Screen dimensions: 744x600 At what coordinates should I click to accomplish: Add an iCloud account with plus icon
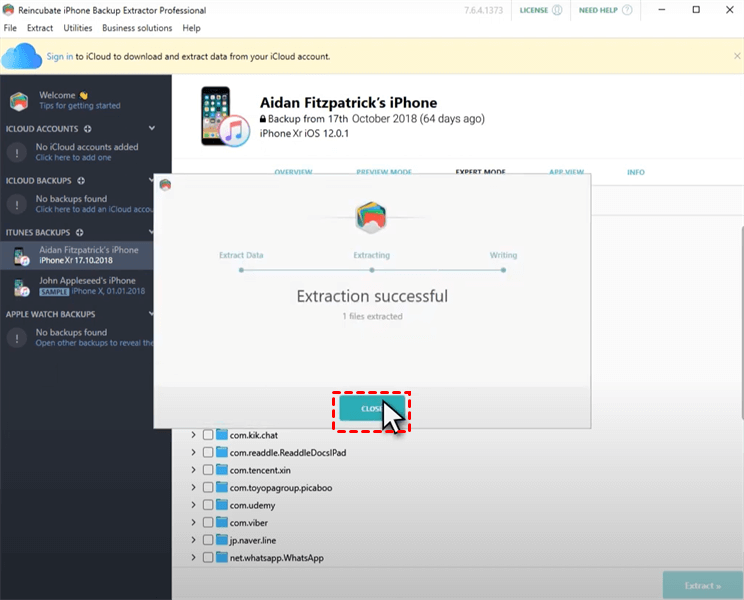point(87,129)
